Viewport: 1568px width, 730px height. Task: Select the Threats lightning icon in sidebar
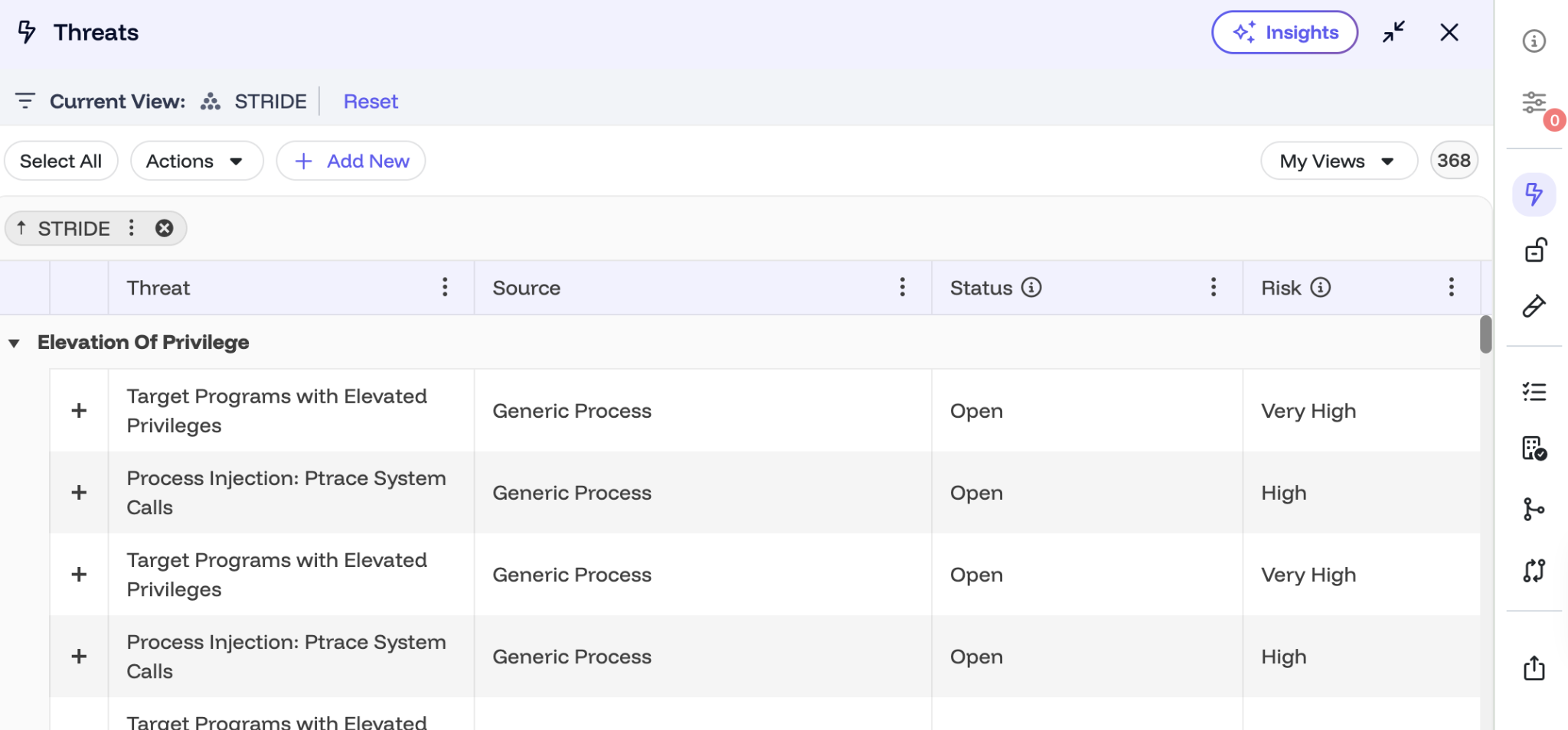coord(1534,194)
